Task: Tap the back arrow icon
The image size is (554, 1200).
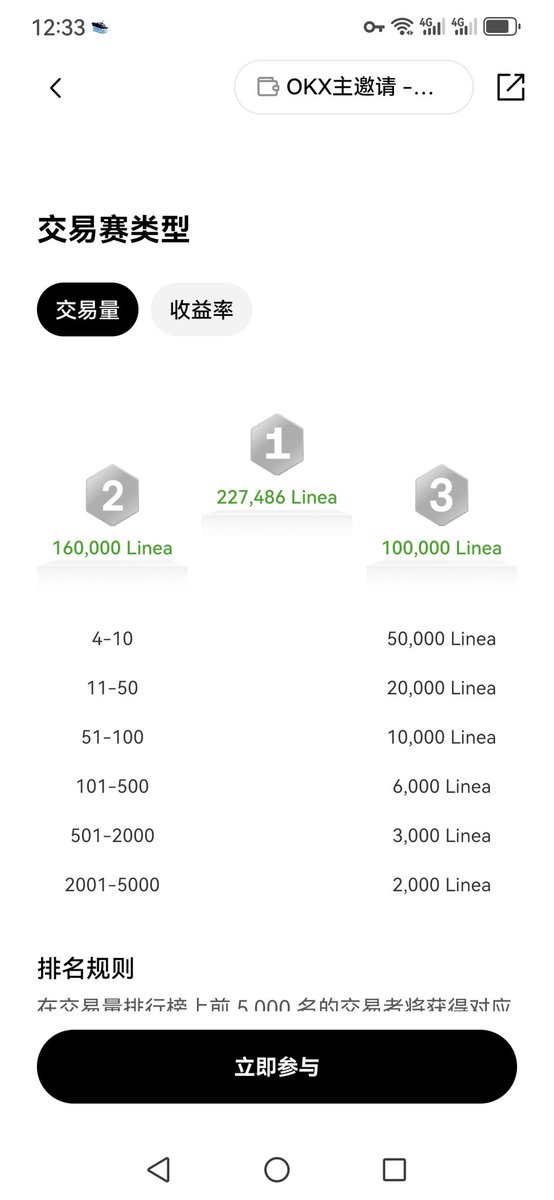Action: pos(56,88)
